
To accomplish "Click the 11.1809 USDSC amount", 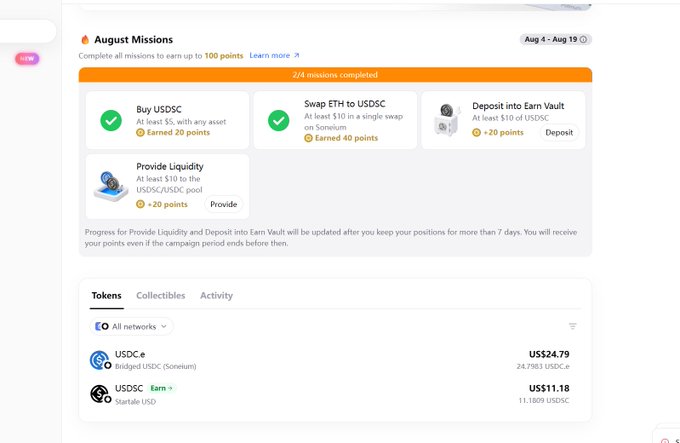I will point(544,401).
